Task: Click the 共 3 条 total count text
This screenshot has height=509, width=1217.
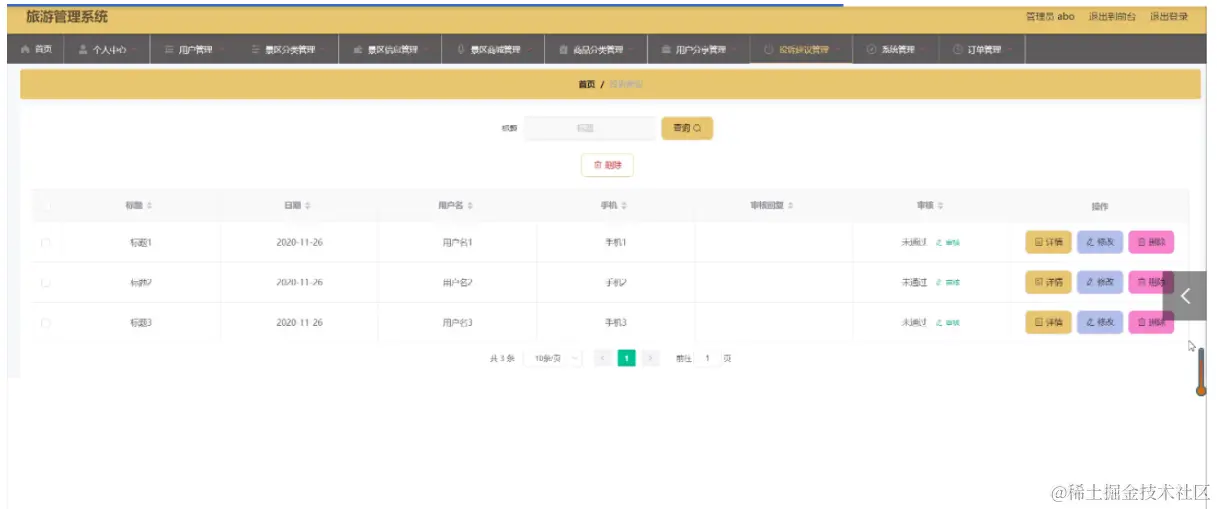Action: [x=501, y=358]
